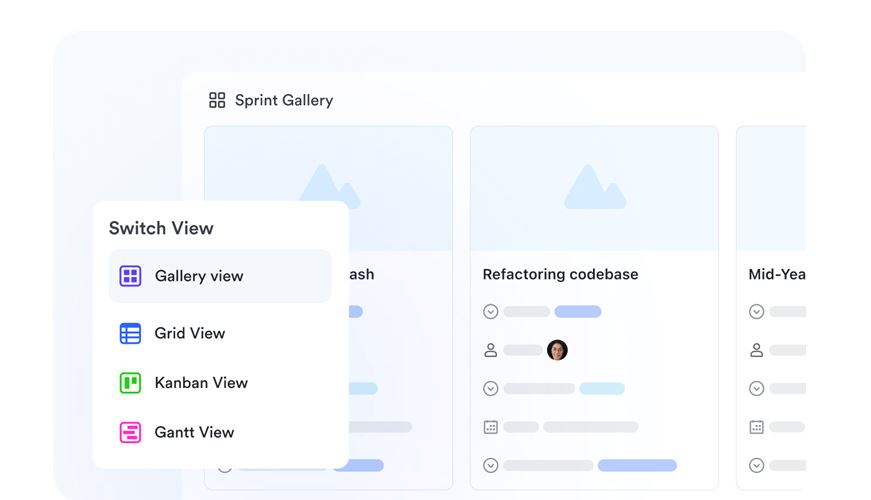Open the Sprint Gallery heading
Image resolution: width=871 pixels, height=500 pixels.
coord(283,100)
